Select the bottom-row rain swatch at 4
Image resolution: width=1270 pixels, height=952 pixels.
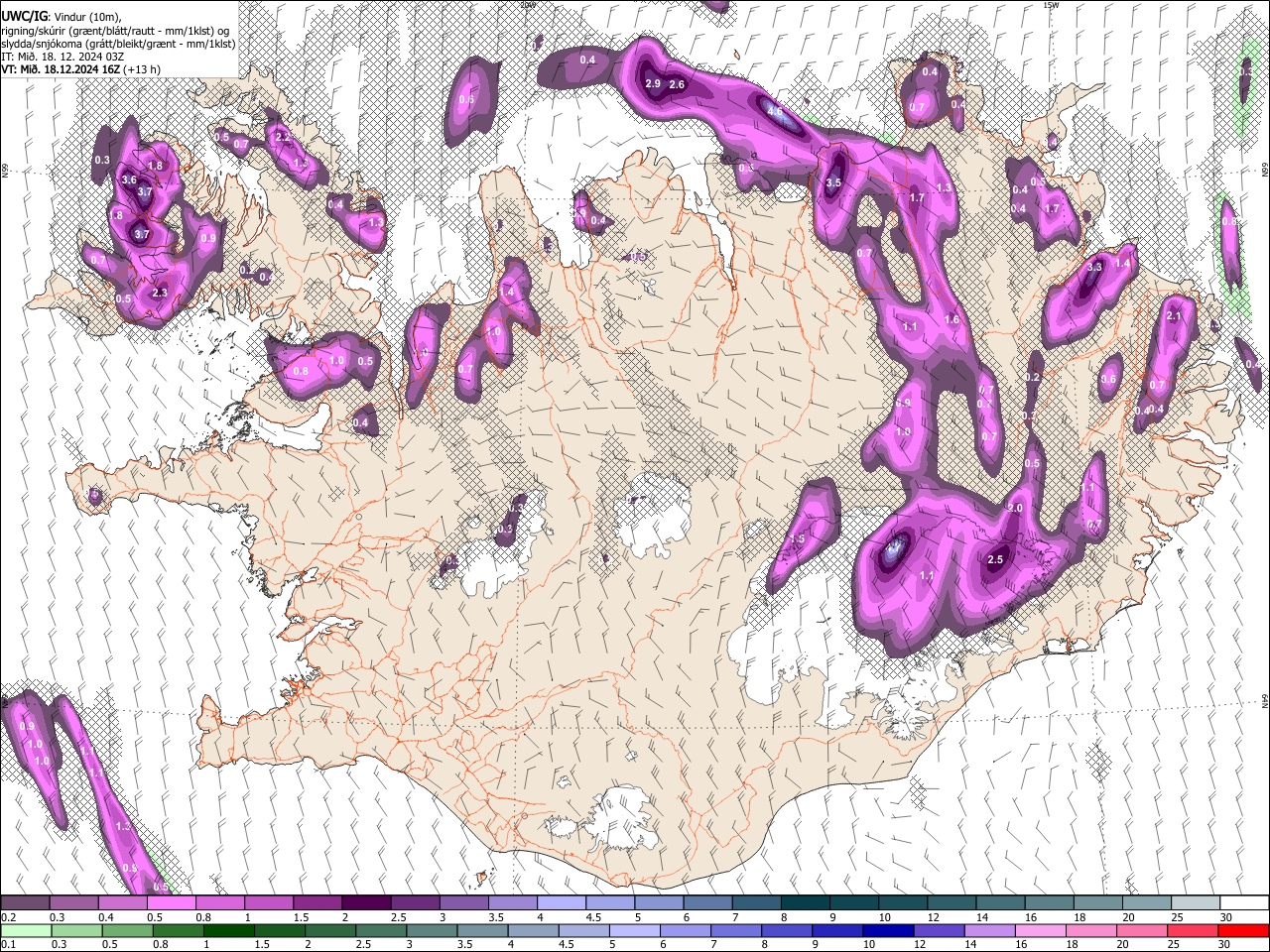coord(535,930)
